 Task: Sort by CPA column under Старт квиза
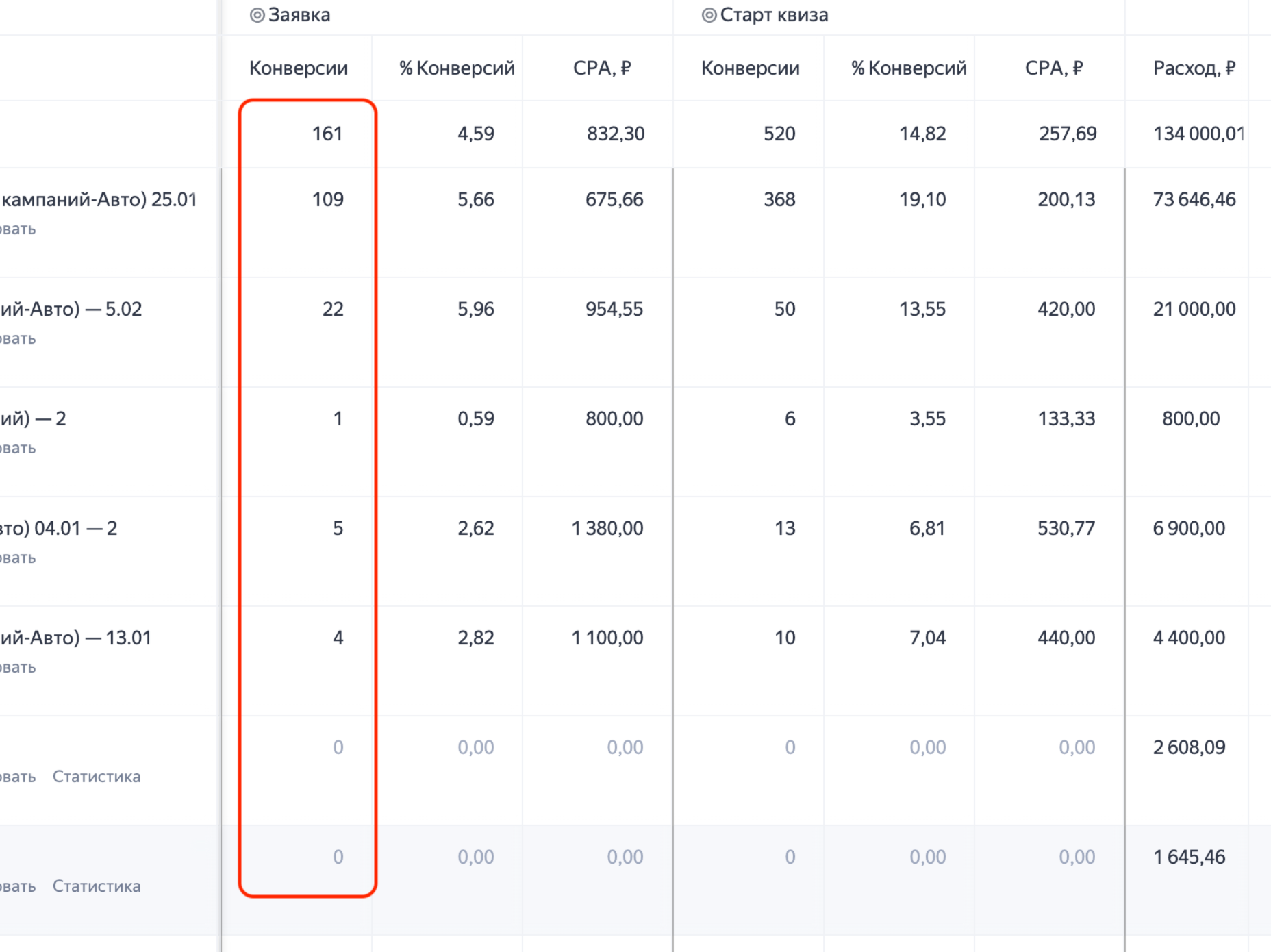pyautogui.click(x=1054, y=68)
